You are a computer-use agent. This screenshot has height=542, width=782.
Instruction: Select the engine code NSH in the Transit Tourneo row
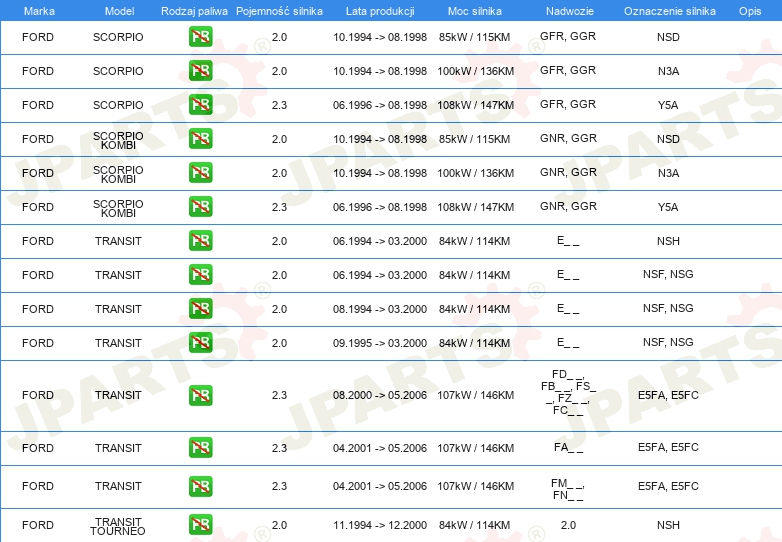pos(668,525)
